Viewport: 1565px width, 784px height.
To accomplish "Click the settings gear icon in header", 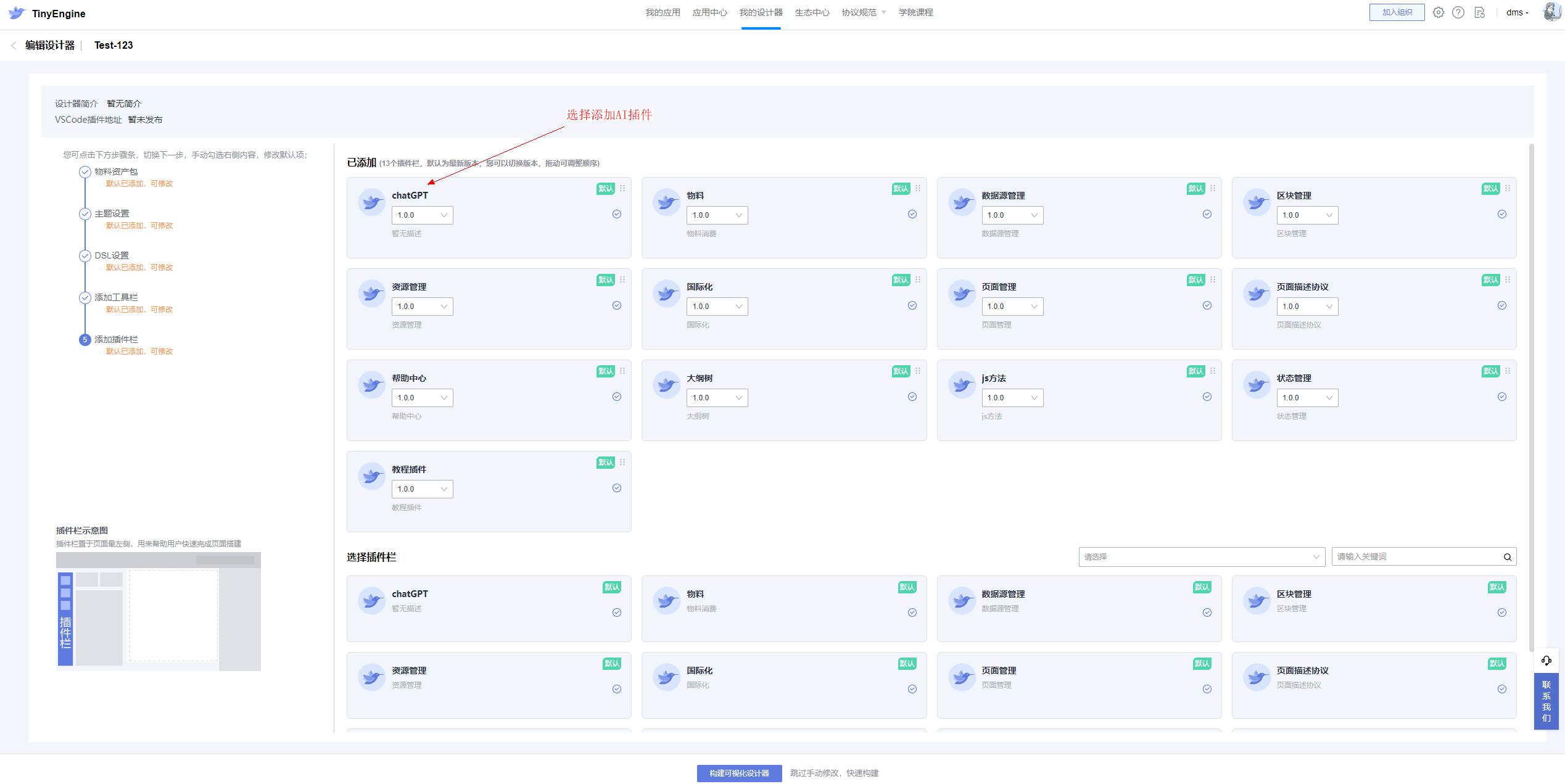I will pos(1438,12).
